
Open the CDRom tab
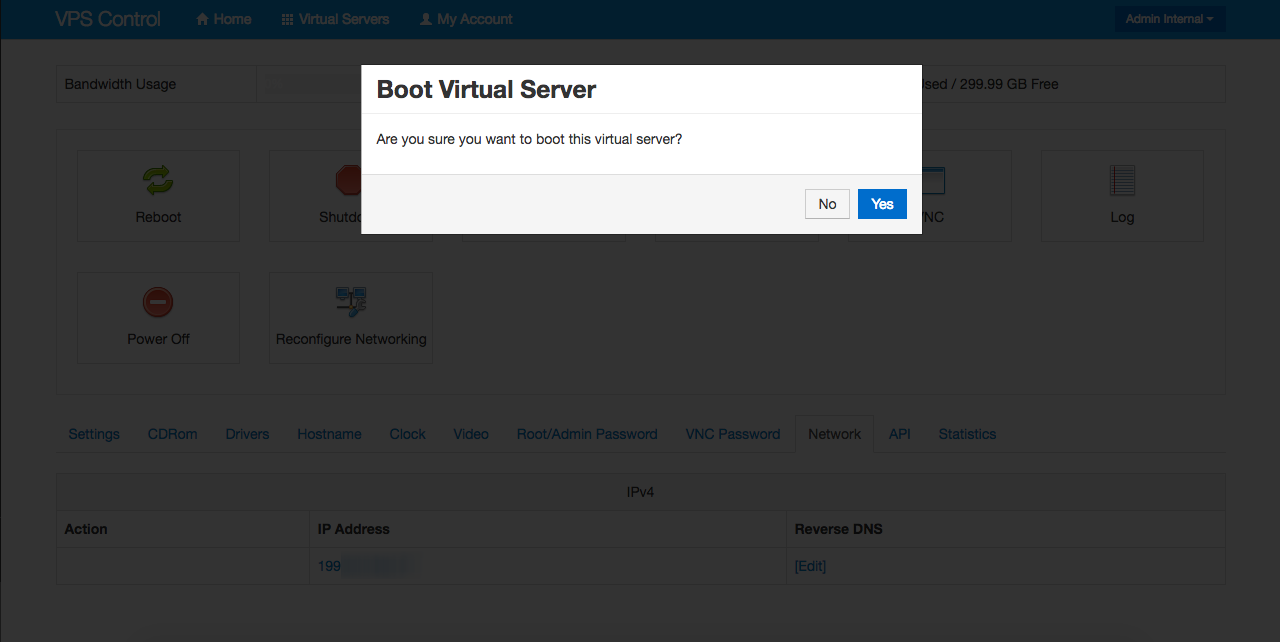(172, 434)
